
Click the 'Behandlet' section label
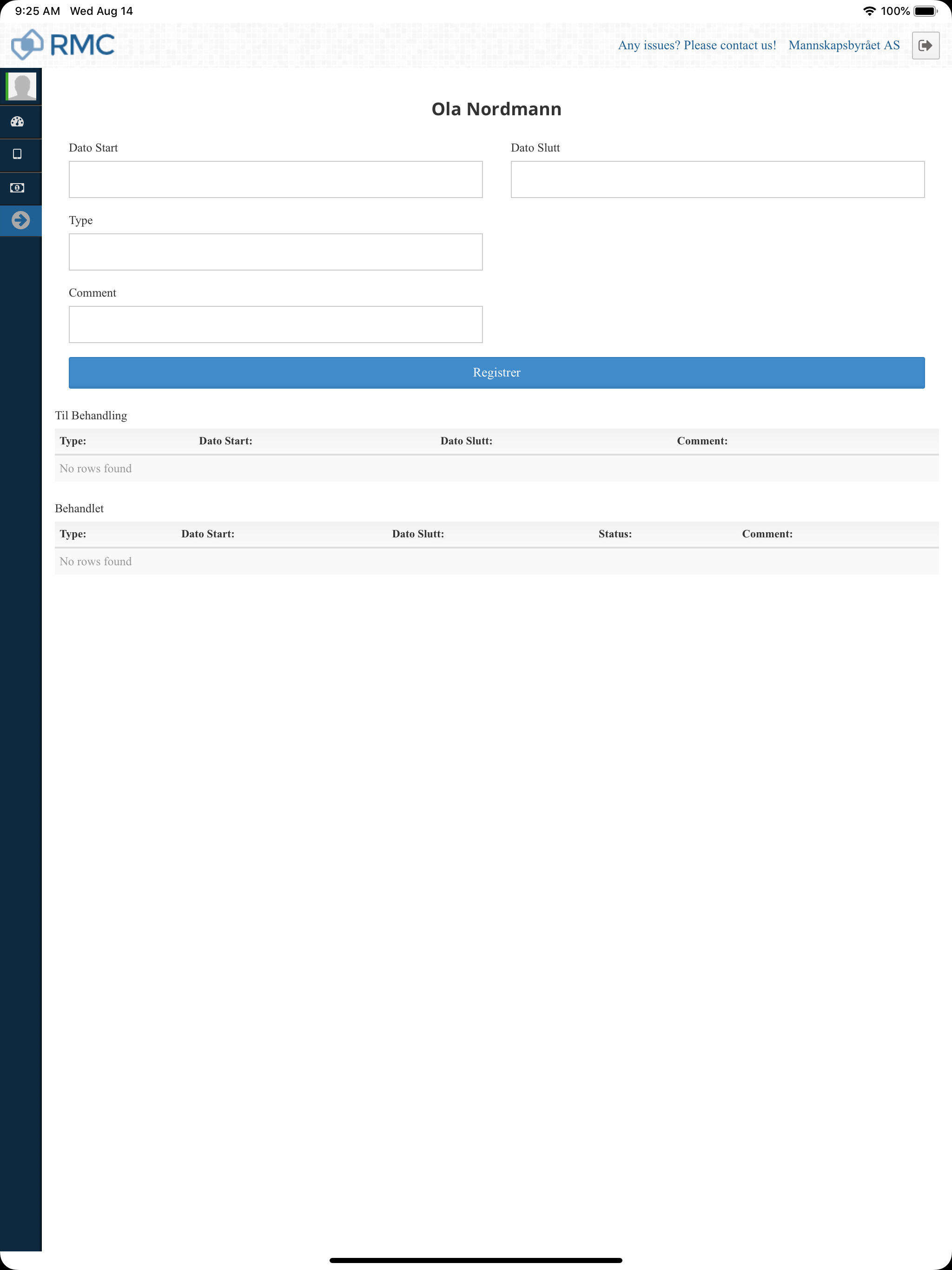(79, 508)
